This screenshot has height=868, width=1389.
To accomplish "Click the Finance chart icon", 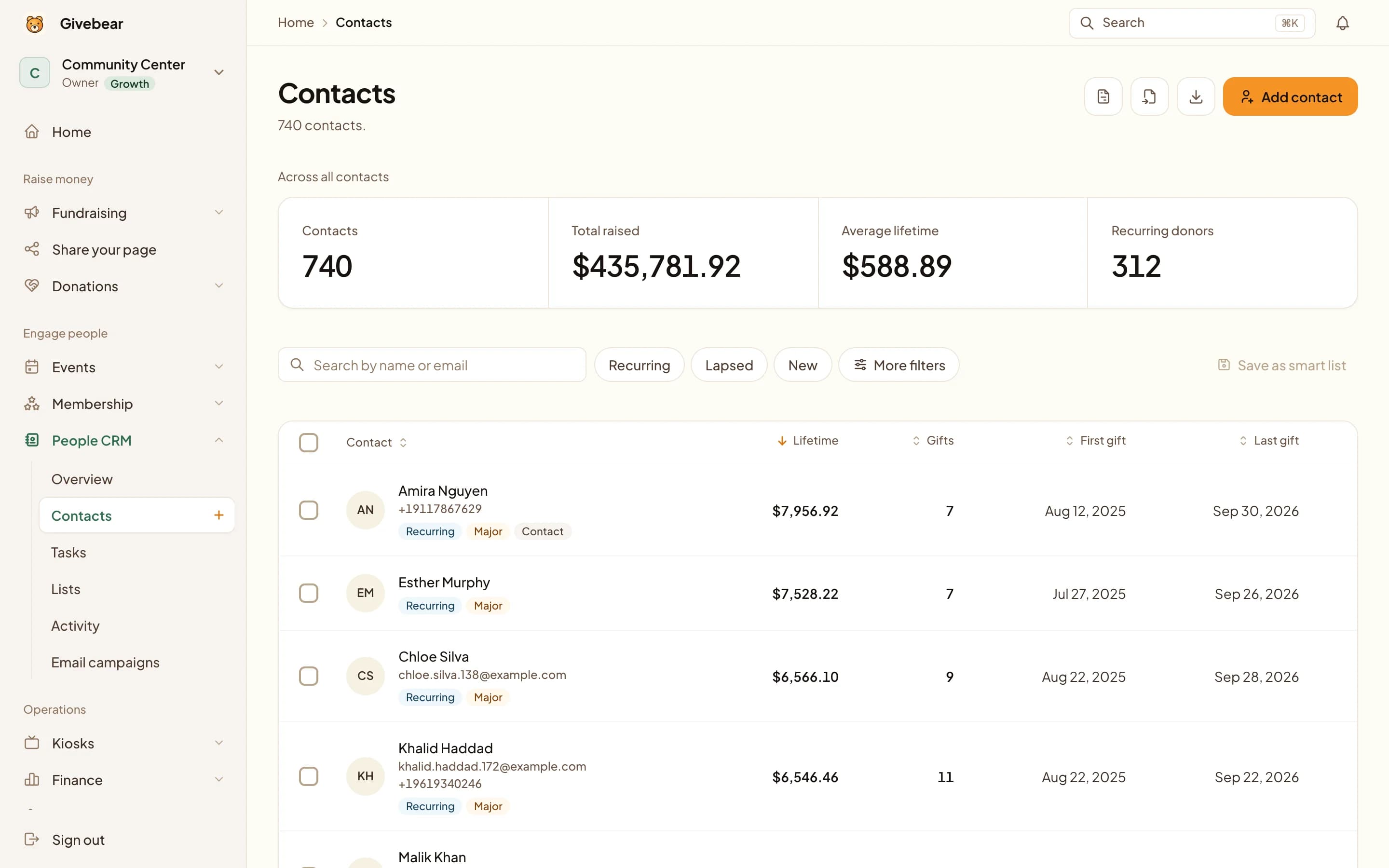I will [x=31, y=780].
